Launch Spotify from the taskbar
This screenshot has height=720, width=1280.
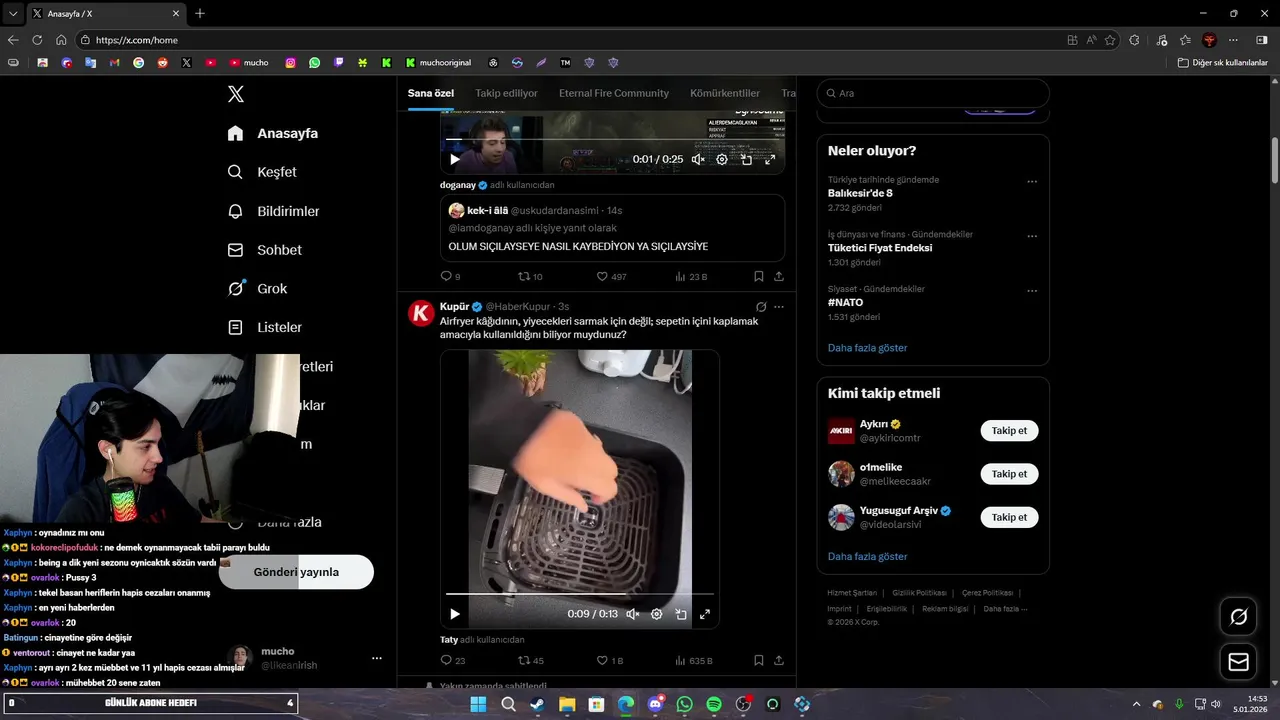[714, 704]
